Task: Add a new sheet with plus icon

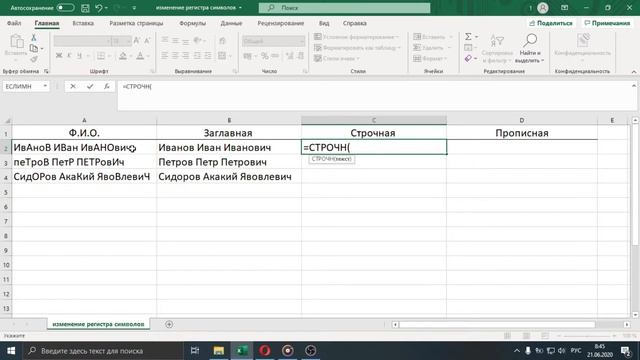Action: pos(169,324)
